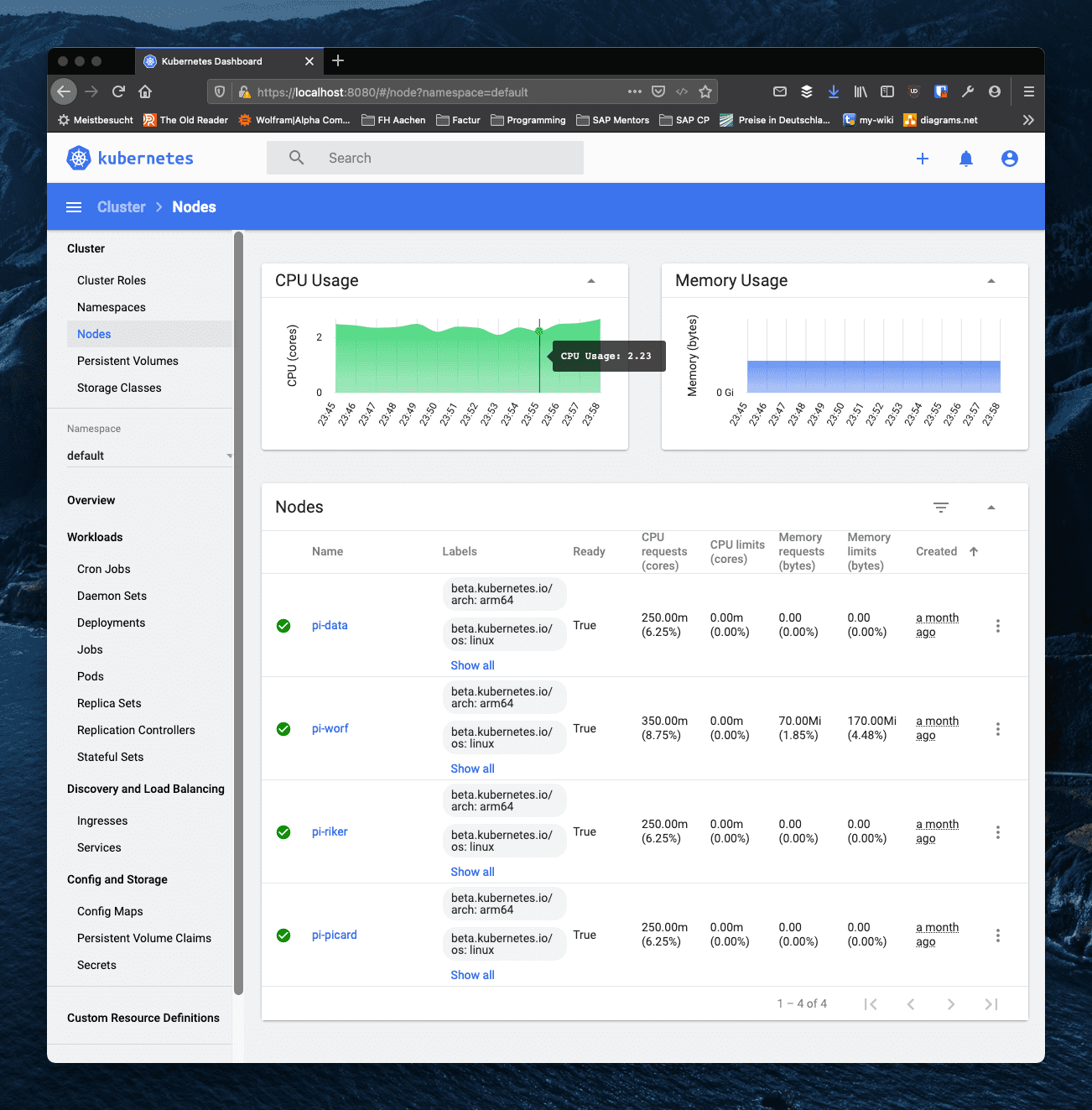Screen dimensions: 1092x1110
Task: Show all labels for pi-worf
Action: 472,769
